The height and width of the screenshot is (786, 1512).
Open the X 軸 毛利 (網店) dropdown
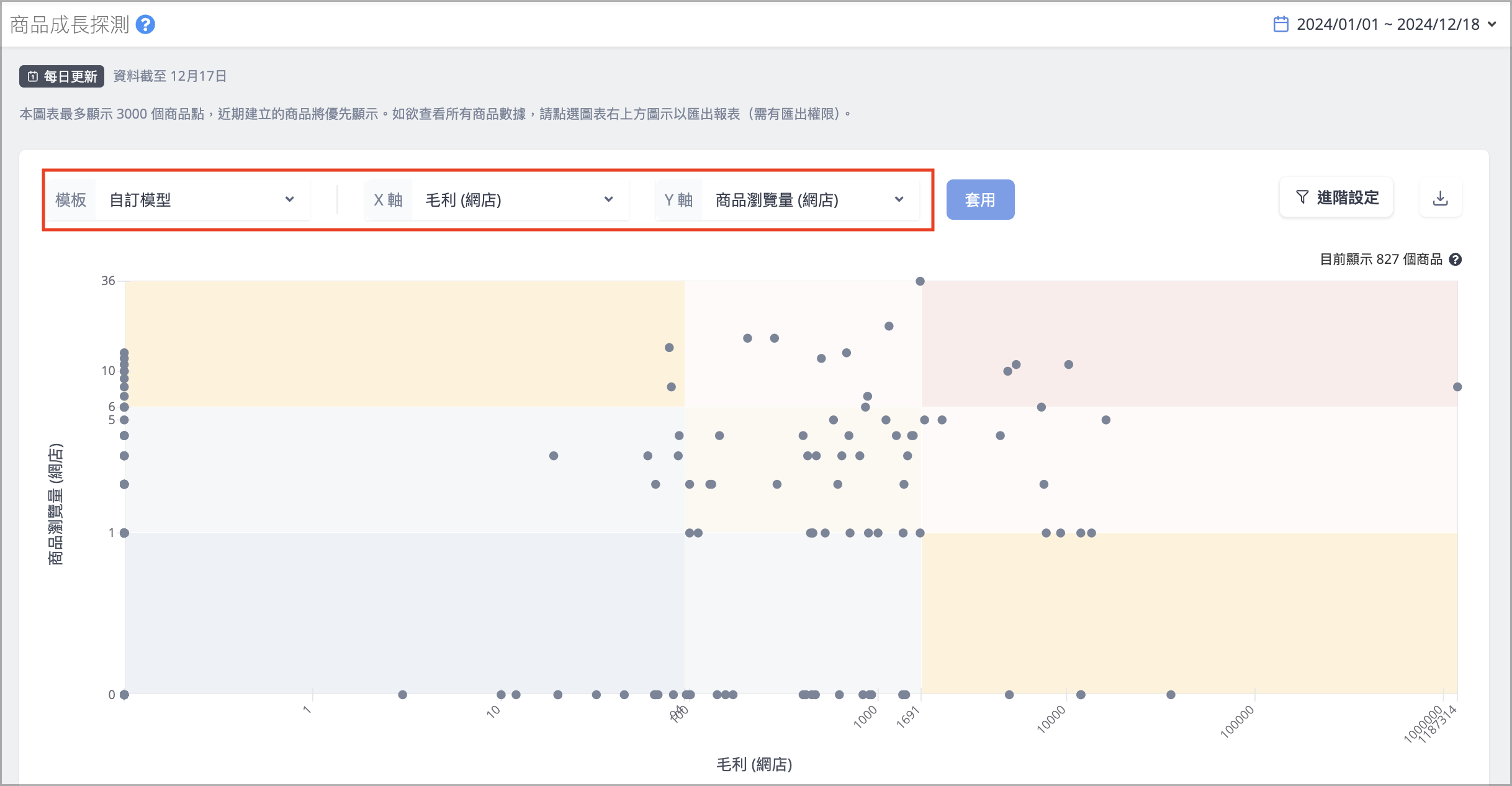(x=497, y=200)
